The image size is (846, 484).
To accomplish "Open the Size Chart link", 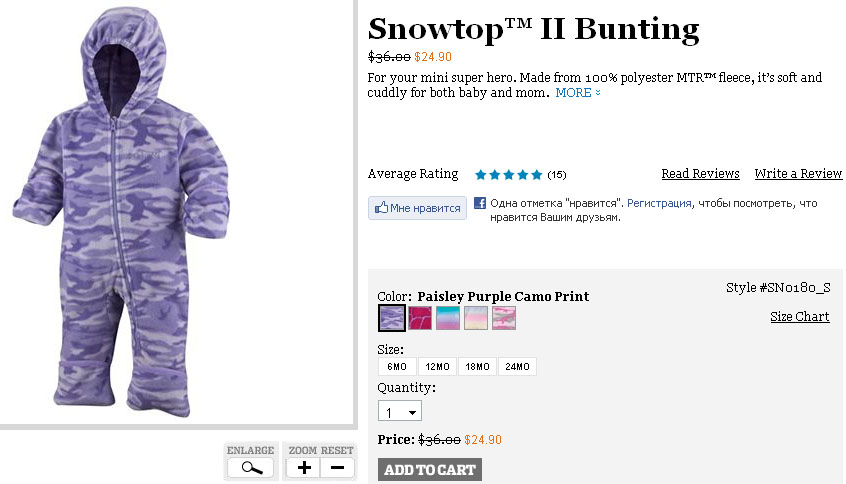I will 799,317.
